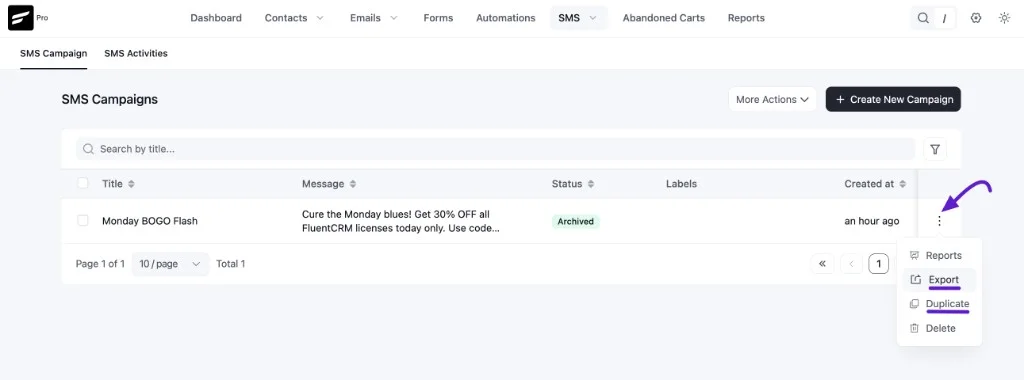
Task: Expand the SMS menu dropdown
Action: pos(593,18)
